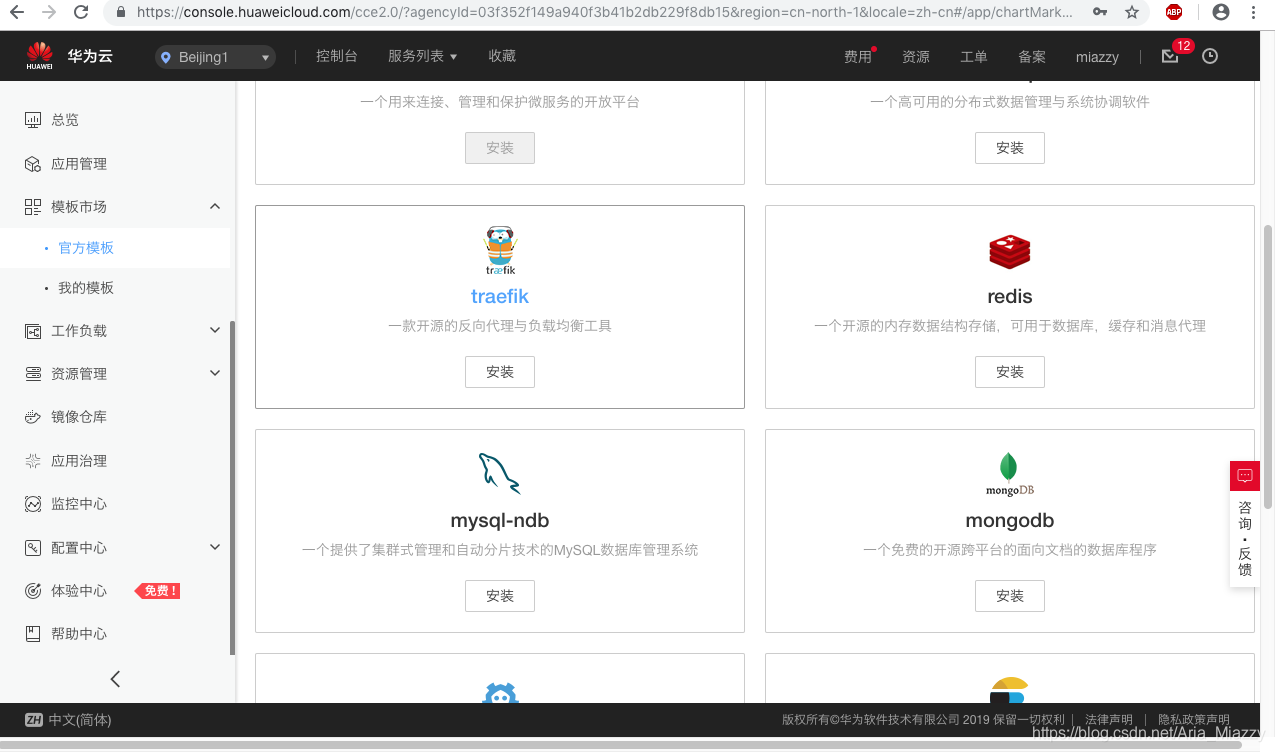Click the saved password key icon
The image size is (1275, 752).
pyautogui.click(x=1100, y=12)
